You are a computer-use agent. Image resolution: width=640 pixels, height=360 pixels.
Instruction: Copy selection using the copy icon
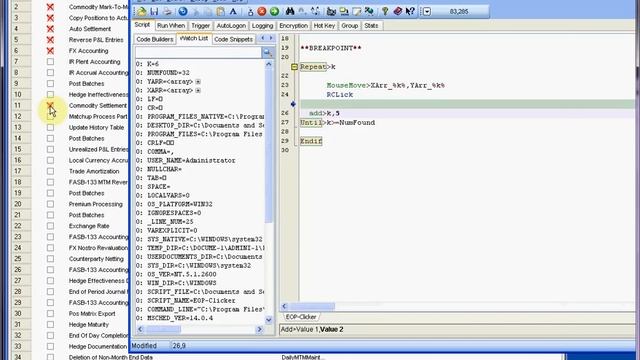pyautogui.click(x=208, y=11)
